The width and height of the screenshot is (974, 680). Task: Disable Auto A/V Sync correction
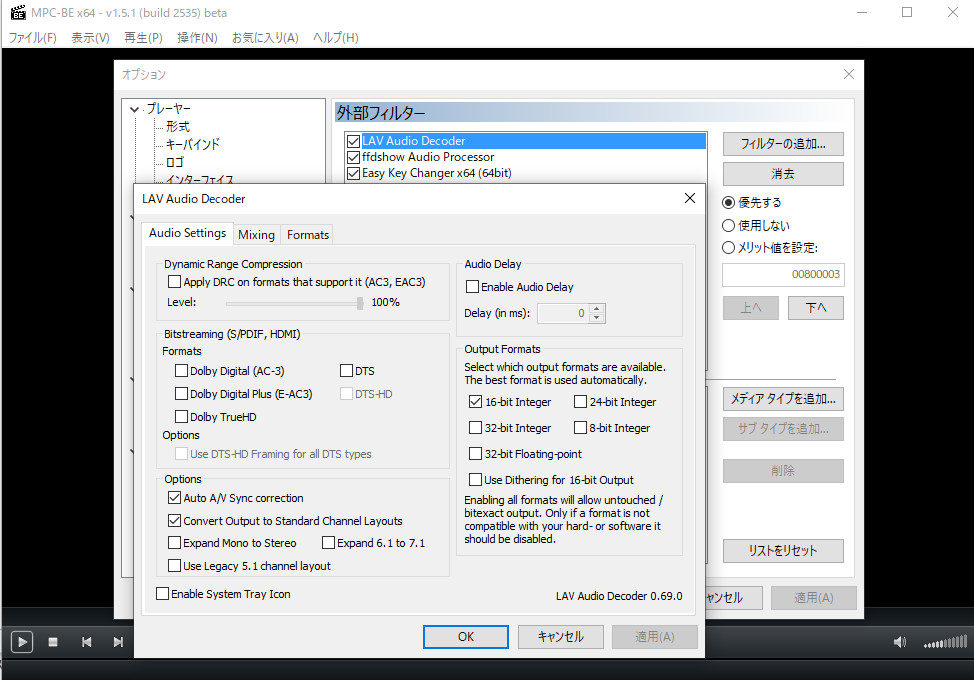175,498
